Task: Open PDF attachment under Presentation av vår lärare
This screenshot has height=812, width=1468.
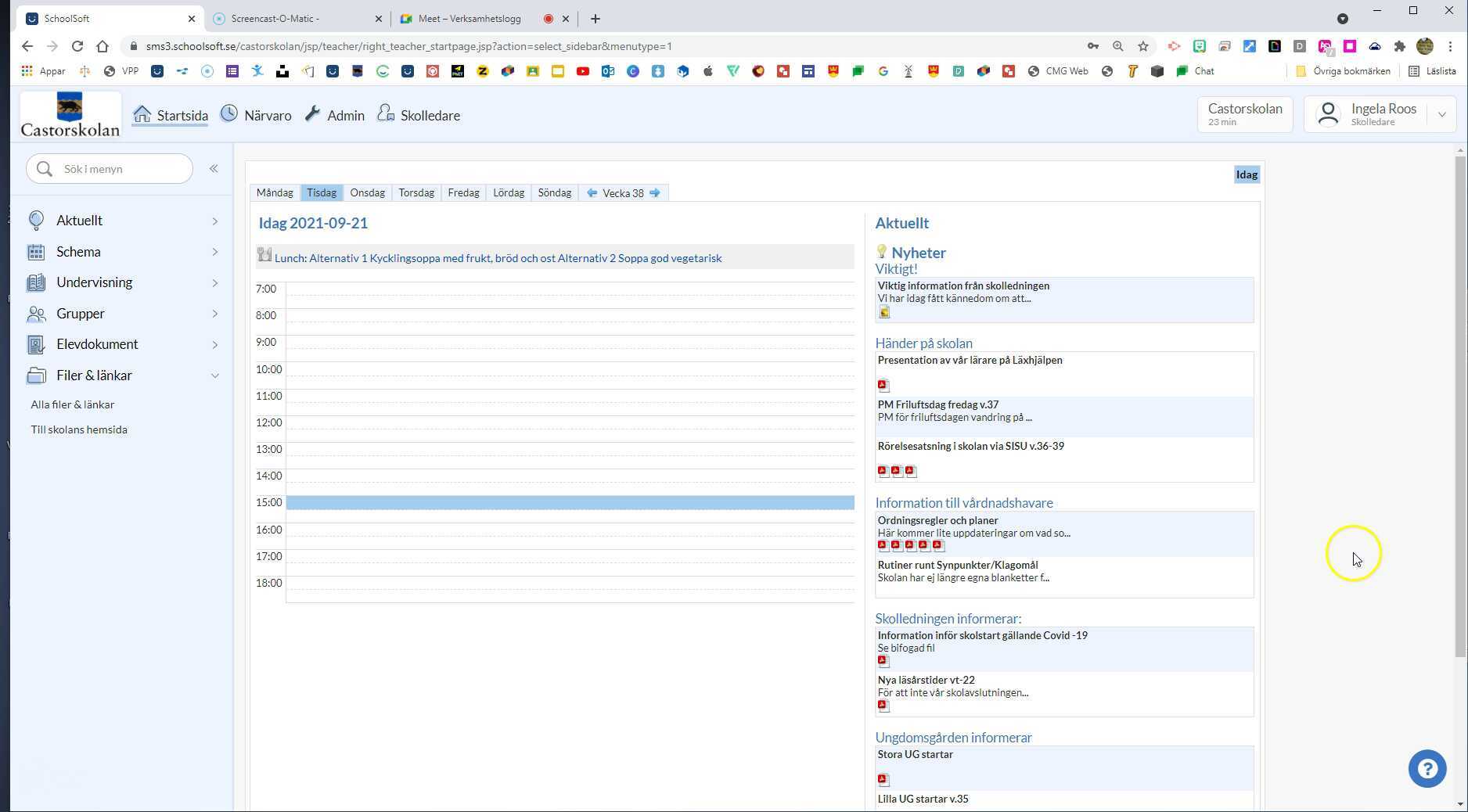Action: [883, 385]
